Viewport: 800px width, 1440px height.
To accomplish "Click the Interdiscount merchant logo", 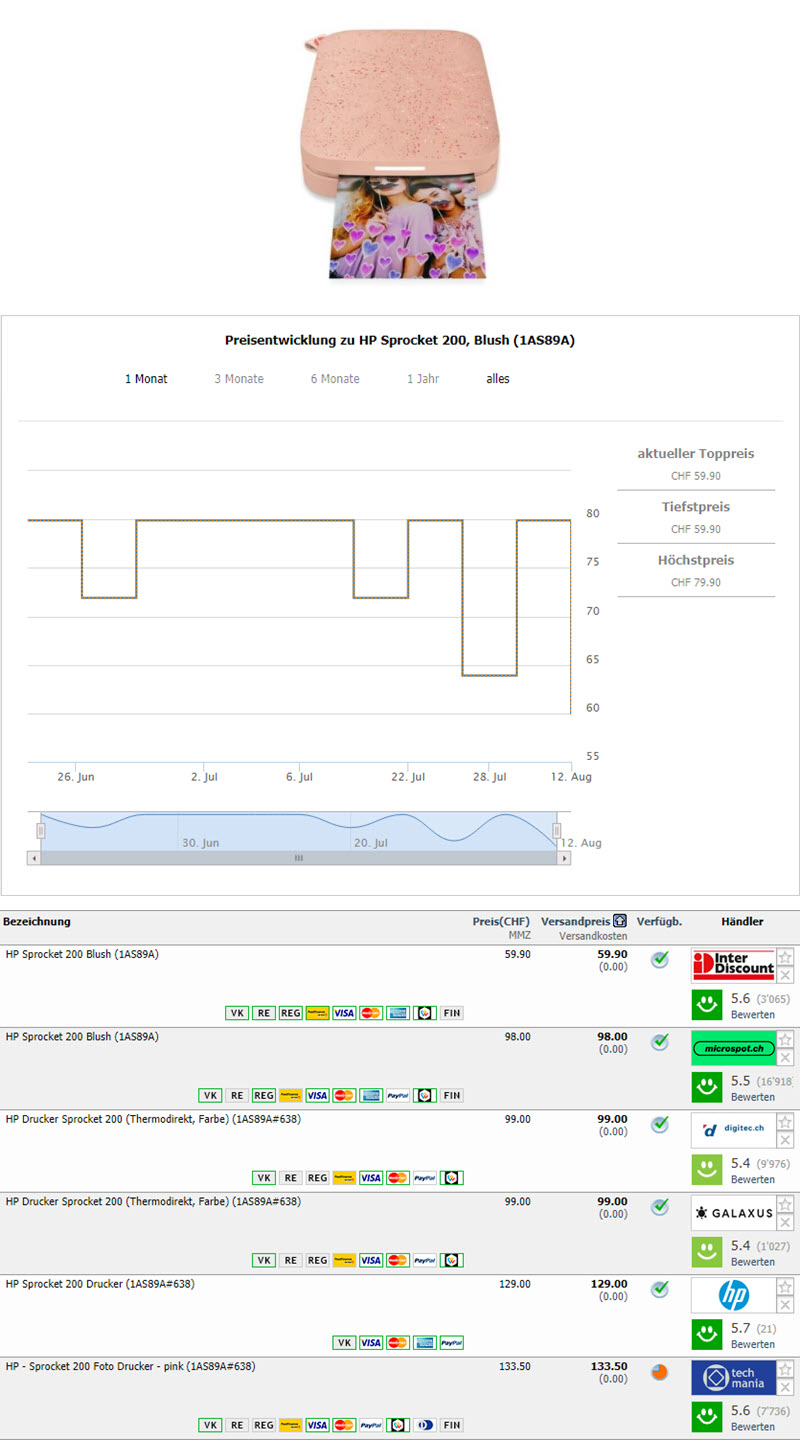I will click(x=733, y=966).
